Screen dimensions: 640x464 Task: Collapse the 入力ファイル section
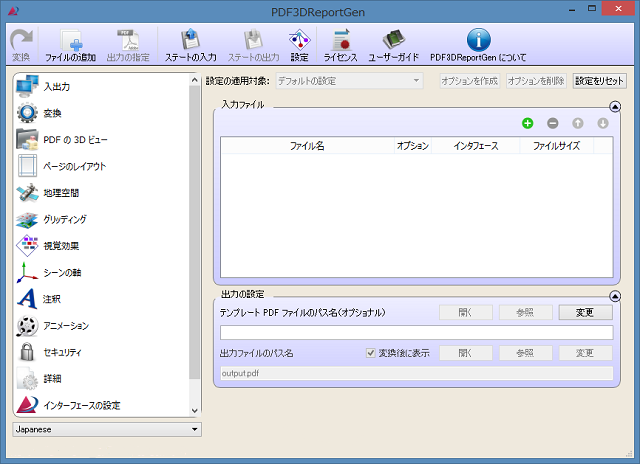(x=614, y=105)
